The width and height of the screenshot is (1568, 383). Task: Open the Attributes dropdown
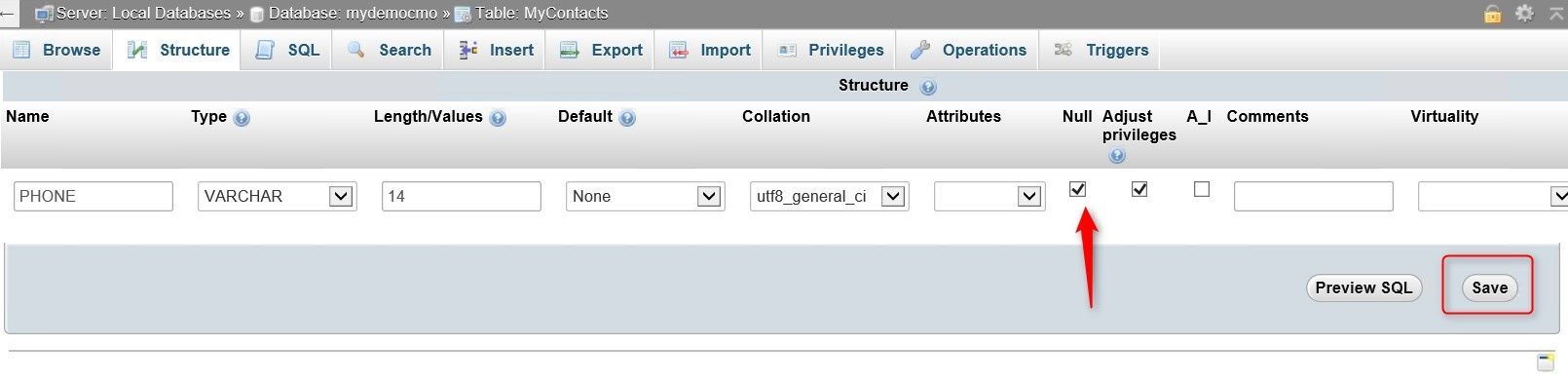pos(989,196)
